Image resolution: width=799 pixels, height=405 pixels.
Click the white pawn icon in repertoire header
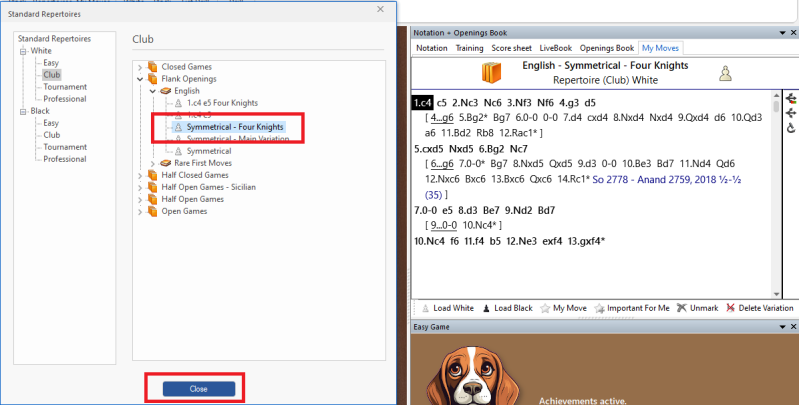point(725,73)
